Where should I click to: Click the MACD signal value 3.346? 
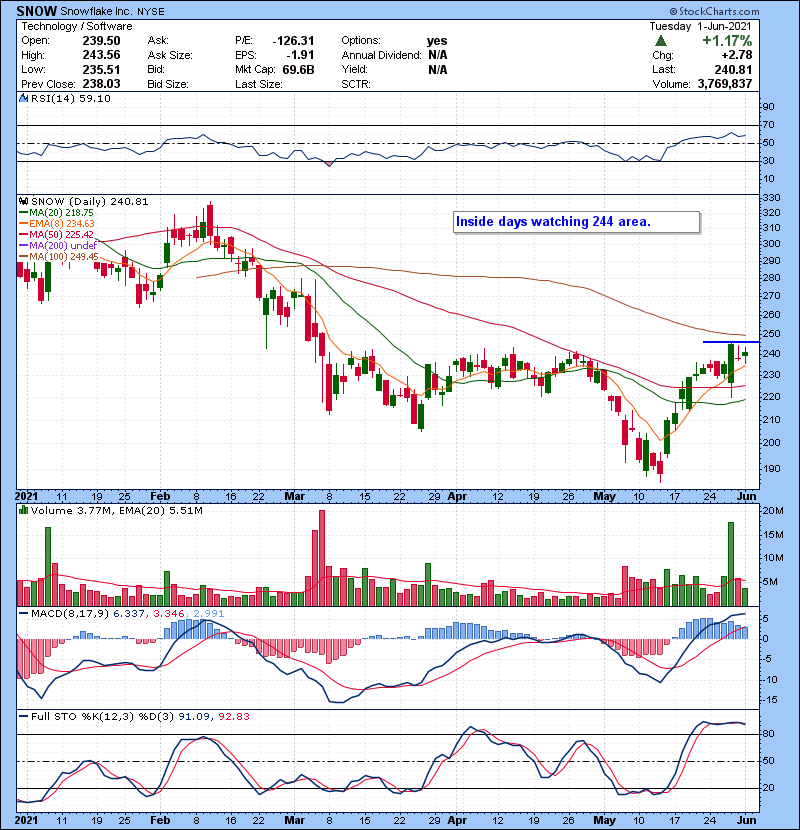168,613
